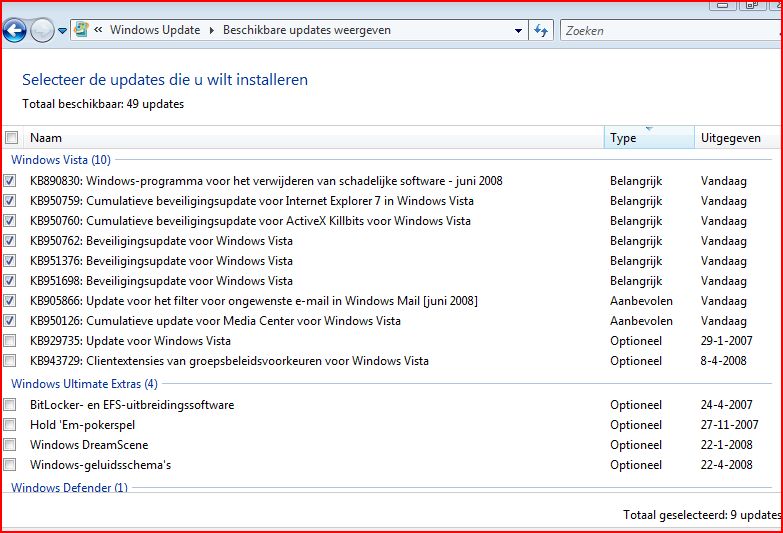The image size is (783, 533).
Task: Open the address bar history dropdown
Action: click(518, 31)
